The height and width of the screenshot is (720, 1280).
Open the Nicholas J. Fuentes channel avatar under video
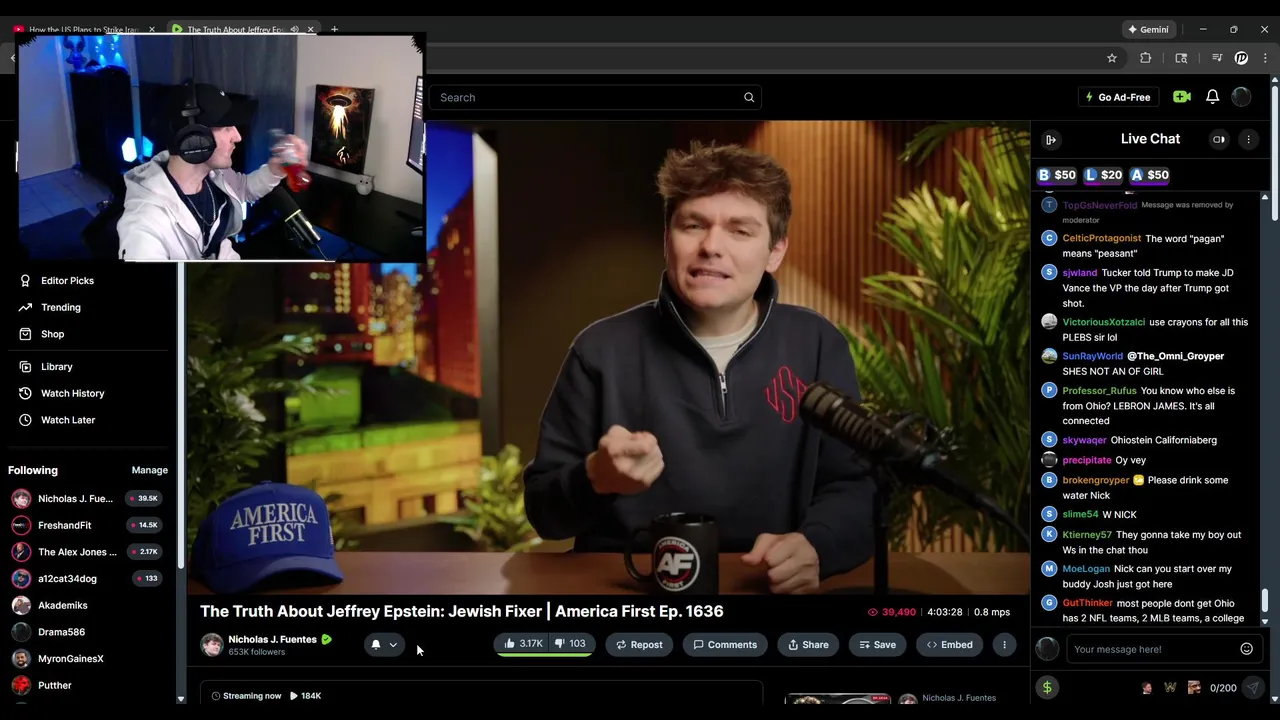pos(212,645)
